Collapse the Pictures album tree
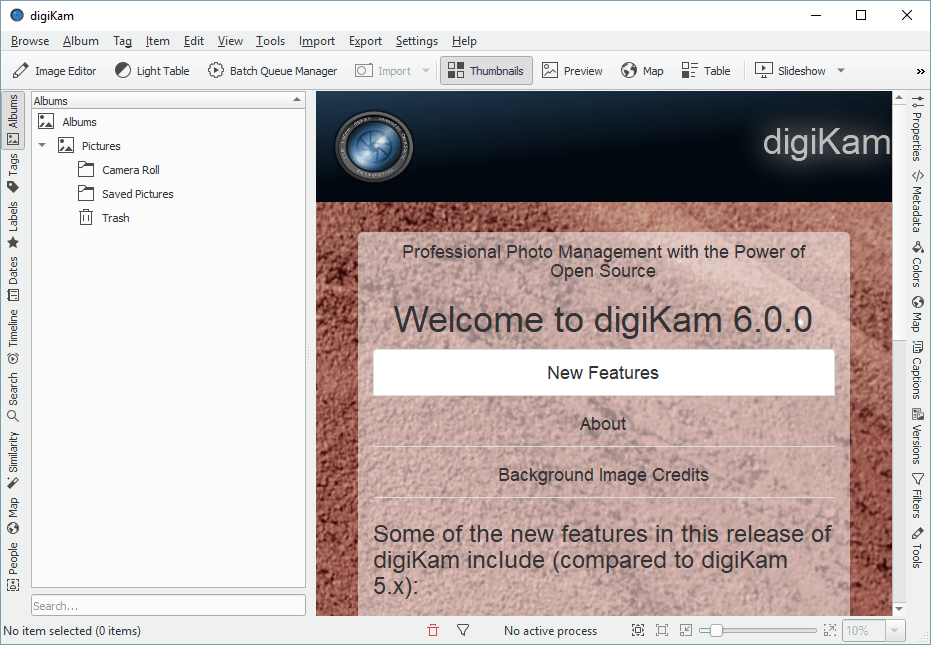931x645 pixels. (42, 145)
